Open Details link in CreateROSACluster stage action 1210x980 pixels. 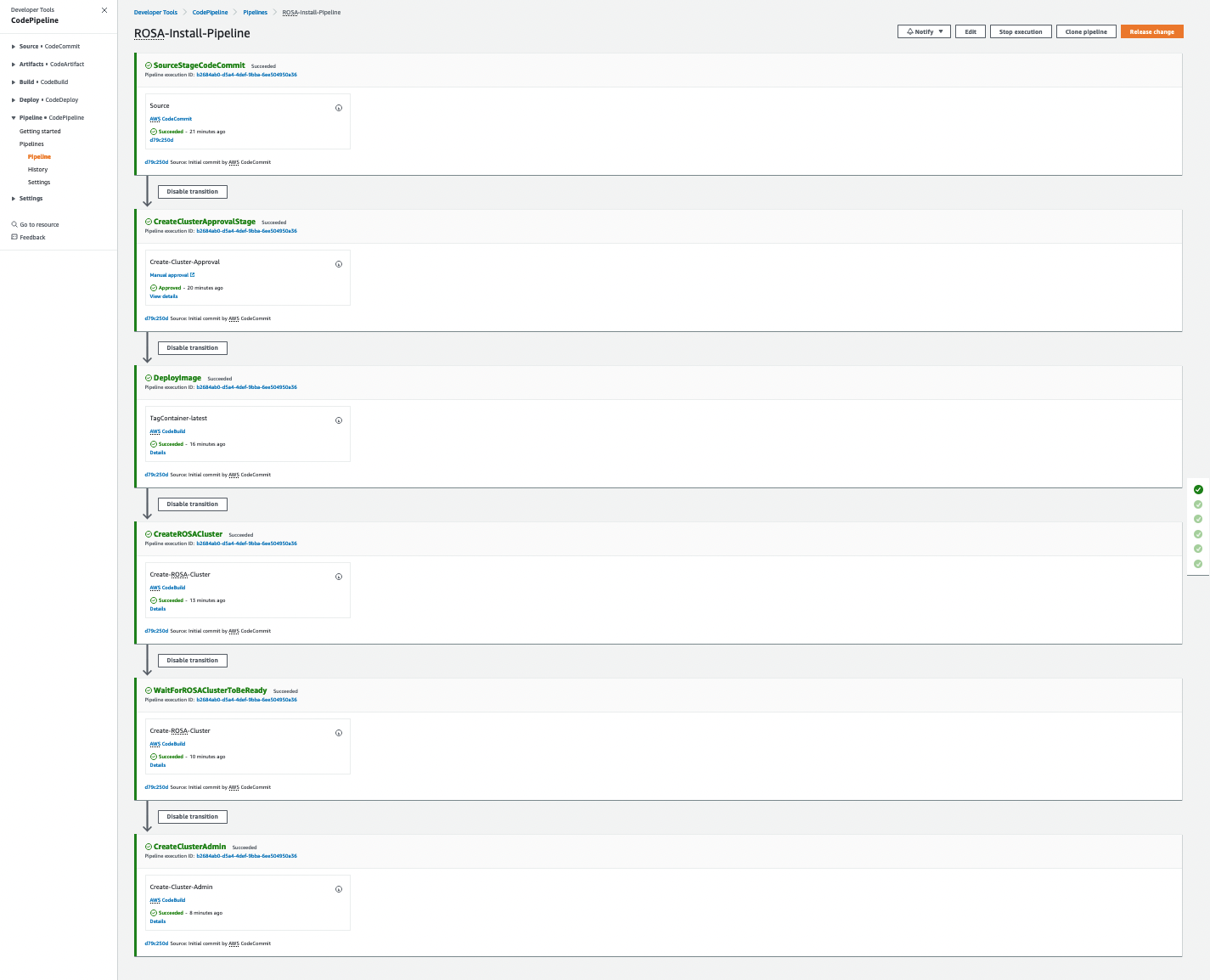click(158, 609)
